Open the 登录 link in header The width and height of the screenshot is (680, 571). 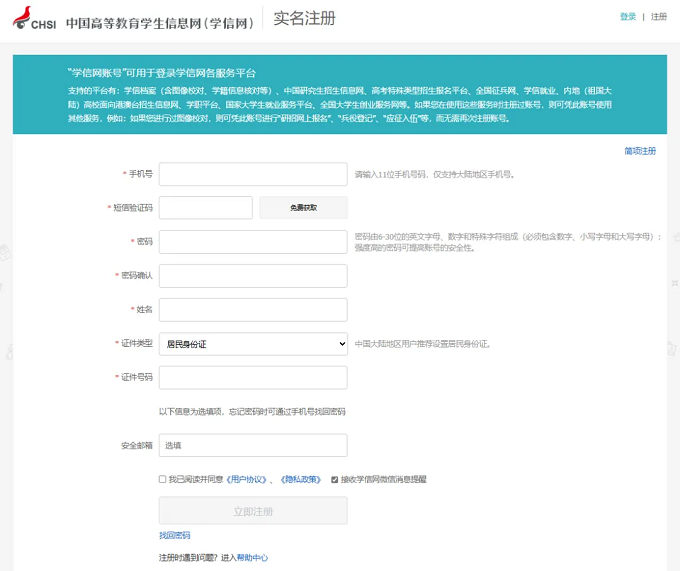pyautogui.click(x=628, y=17)
